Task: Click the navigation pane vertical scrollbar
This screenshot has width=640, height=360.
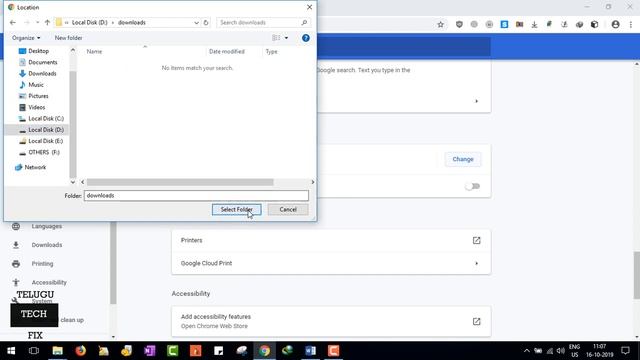Action: point(73,124)
